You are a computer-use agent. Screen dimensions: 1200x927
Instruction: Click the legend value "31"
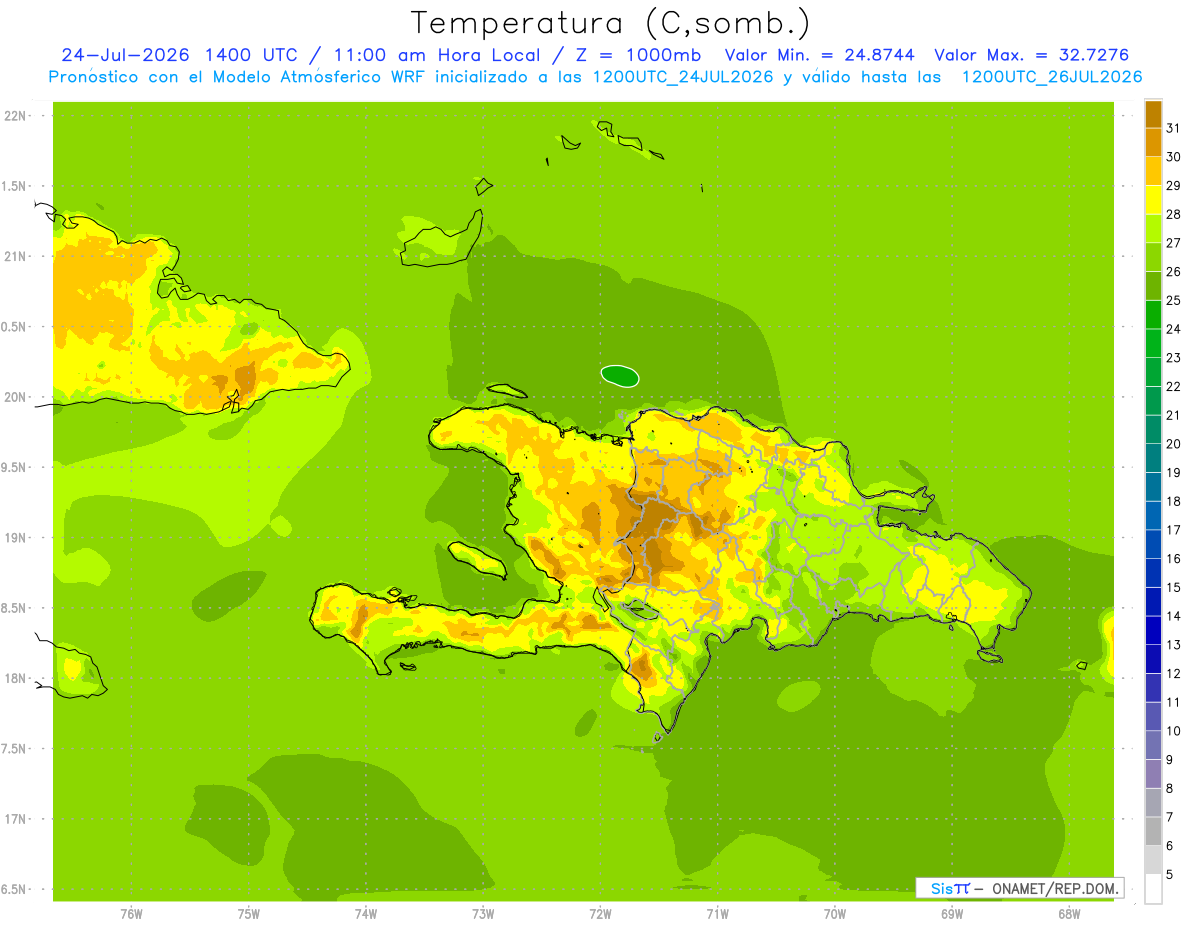click(1173, 128)
